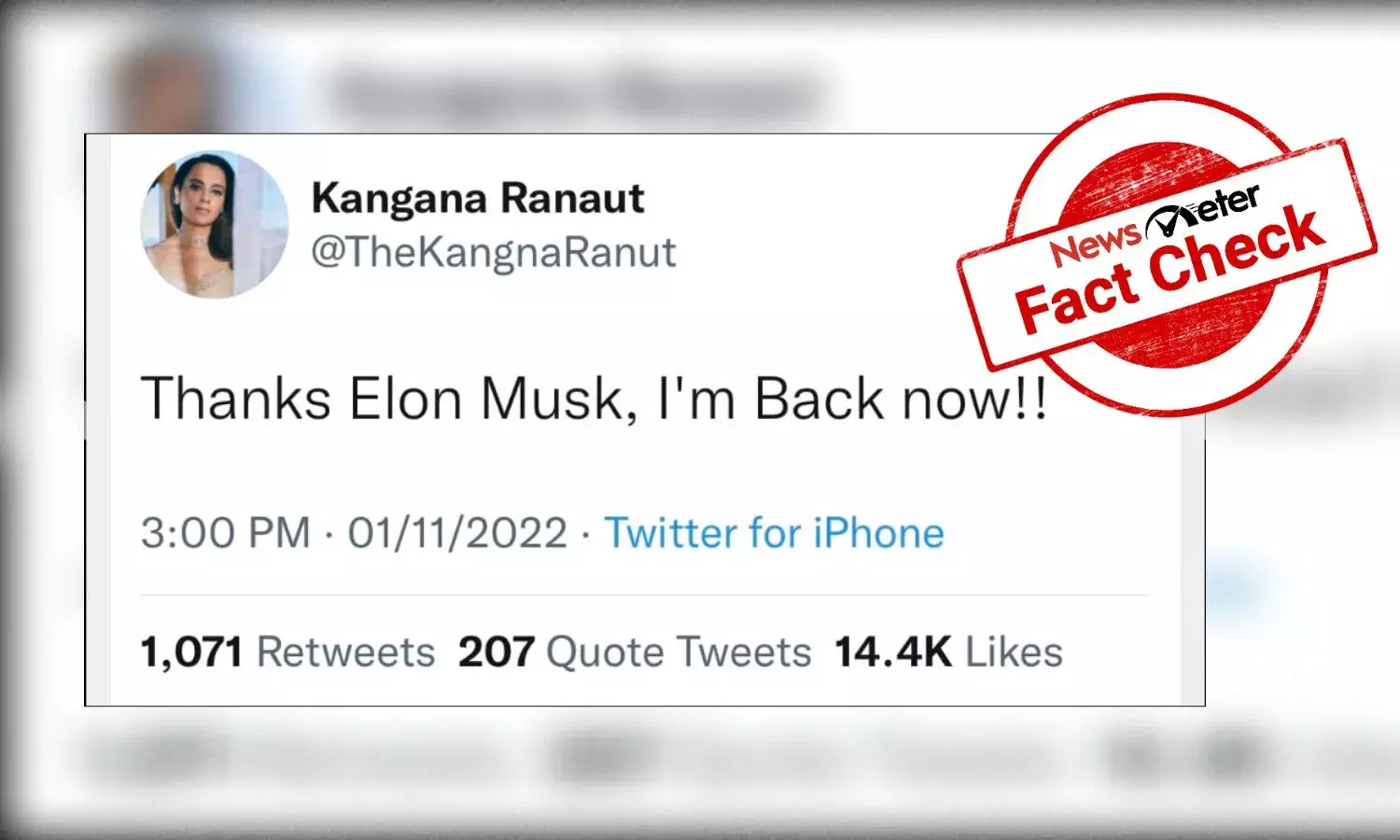Image resolution: width=1400 pixels, height=840 pixels.
Task: Click the Twitter for iPhone source icon text
Action: [775, 533]
